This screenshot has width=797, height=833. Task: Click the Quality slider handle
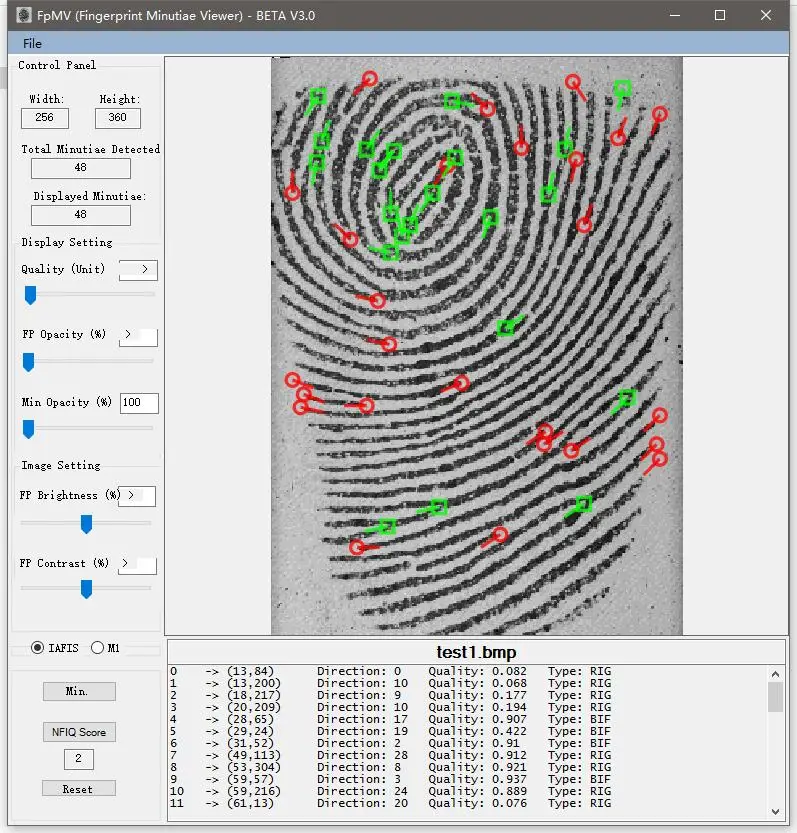coord(30,294)
